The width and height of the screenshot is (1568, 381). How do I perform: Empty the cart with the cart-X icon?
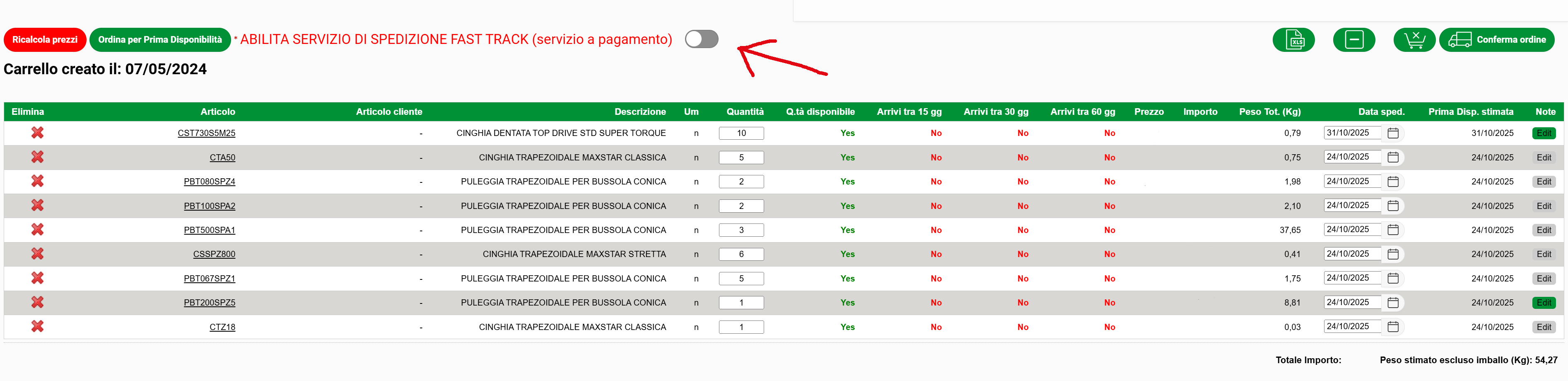coord(1414,40)
